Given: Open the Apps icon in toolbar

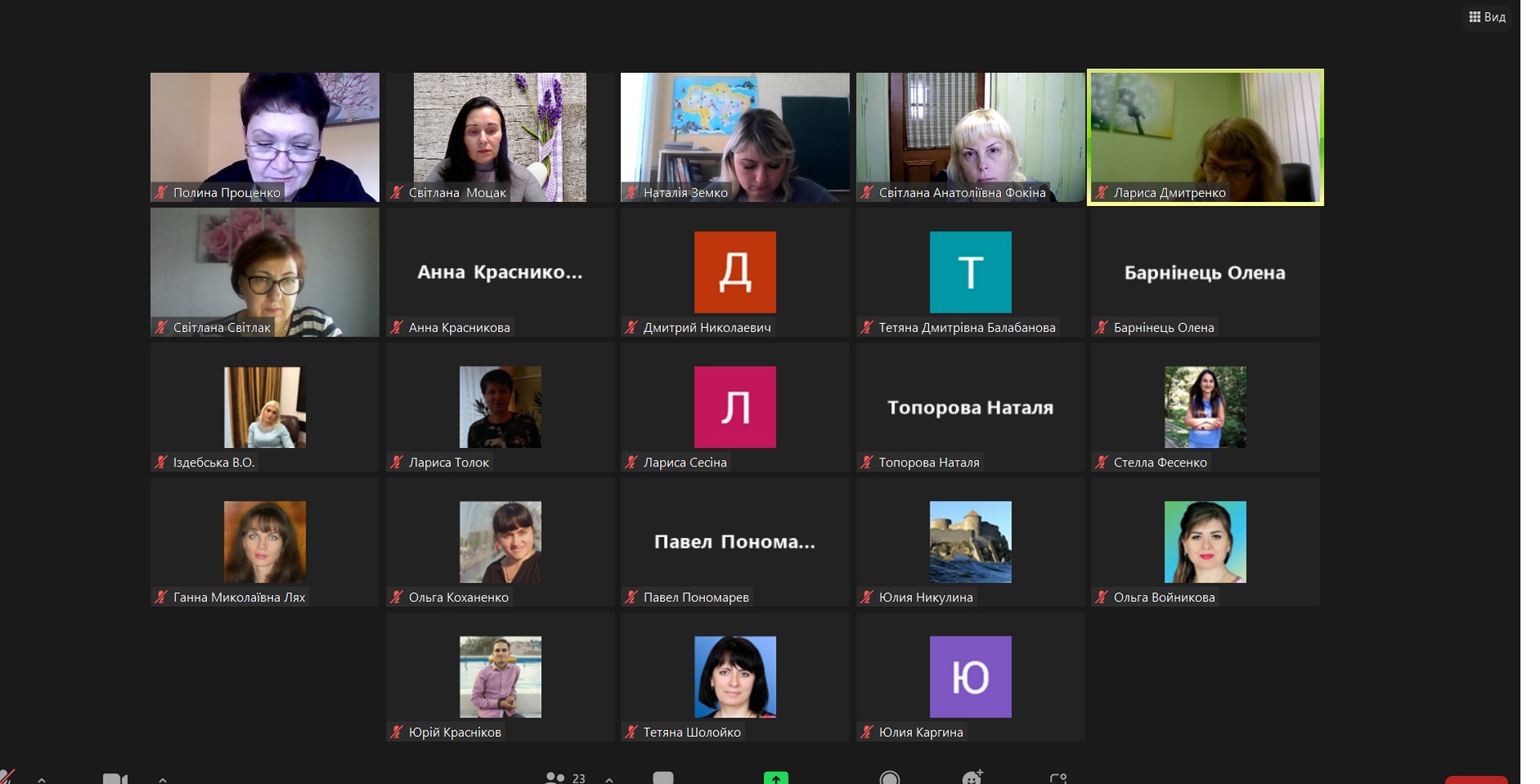Looking at the screenshot, I should coord(1058,778).
